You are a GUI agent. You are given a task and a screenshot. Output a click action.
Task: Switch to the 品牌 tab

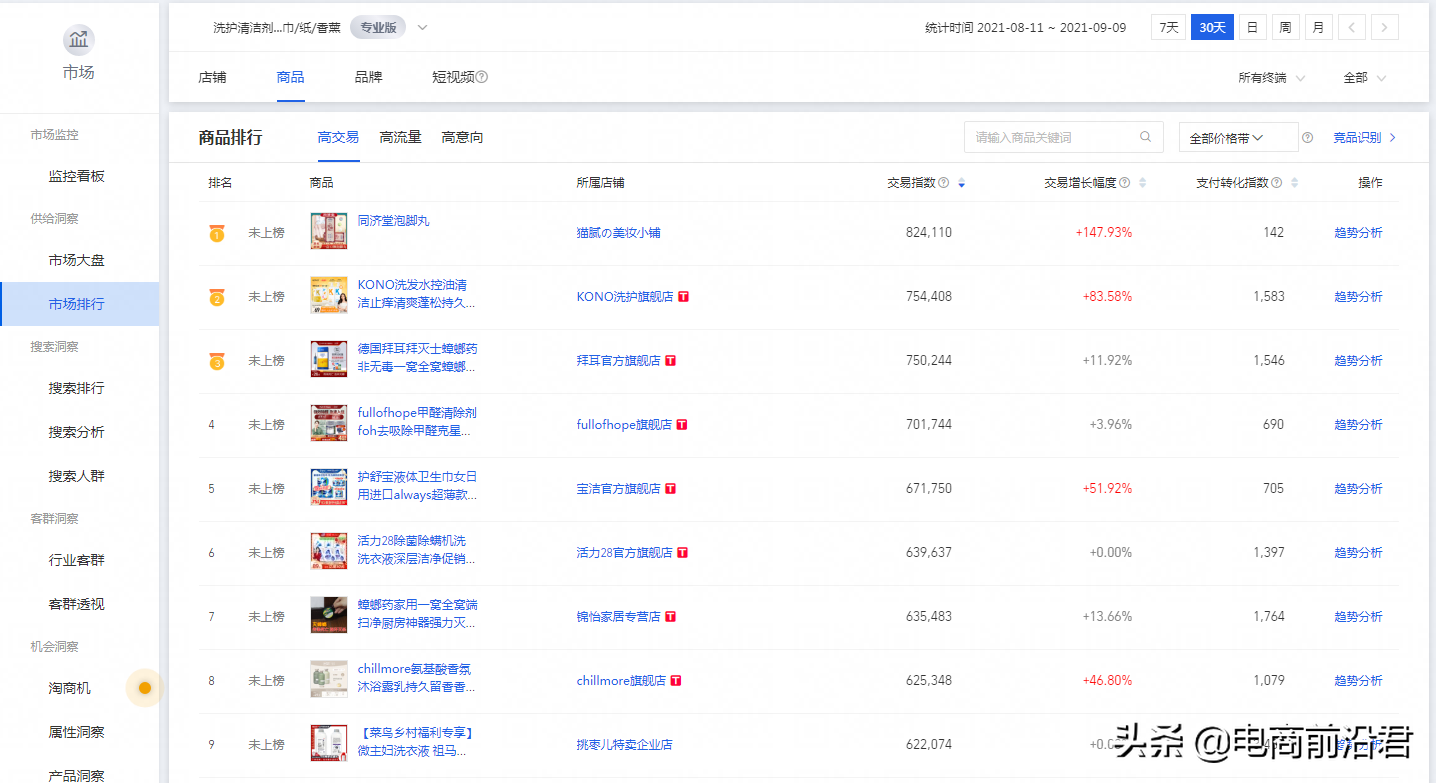(368, 76)
